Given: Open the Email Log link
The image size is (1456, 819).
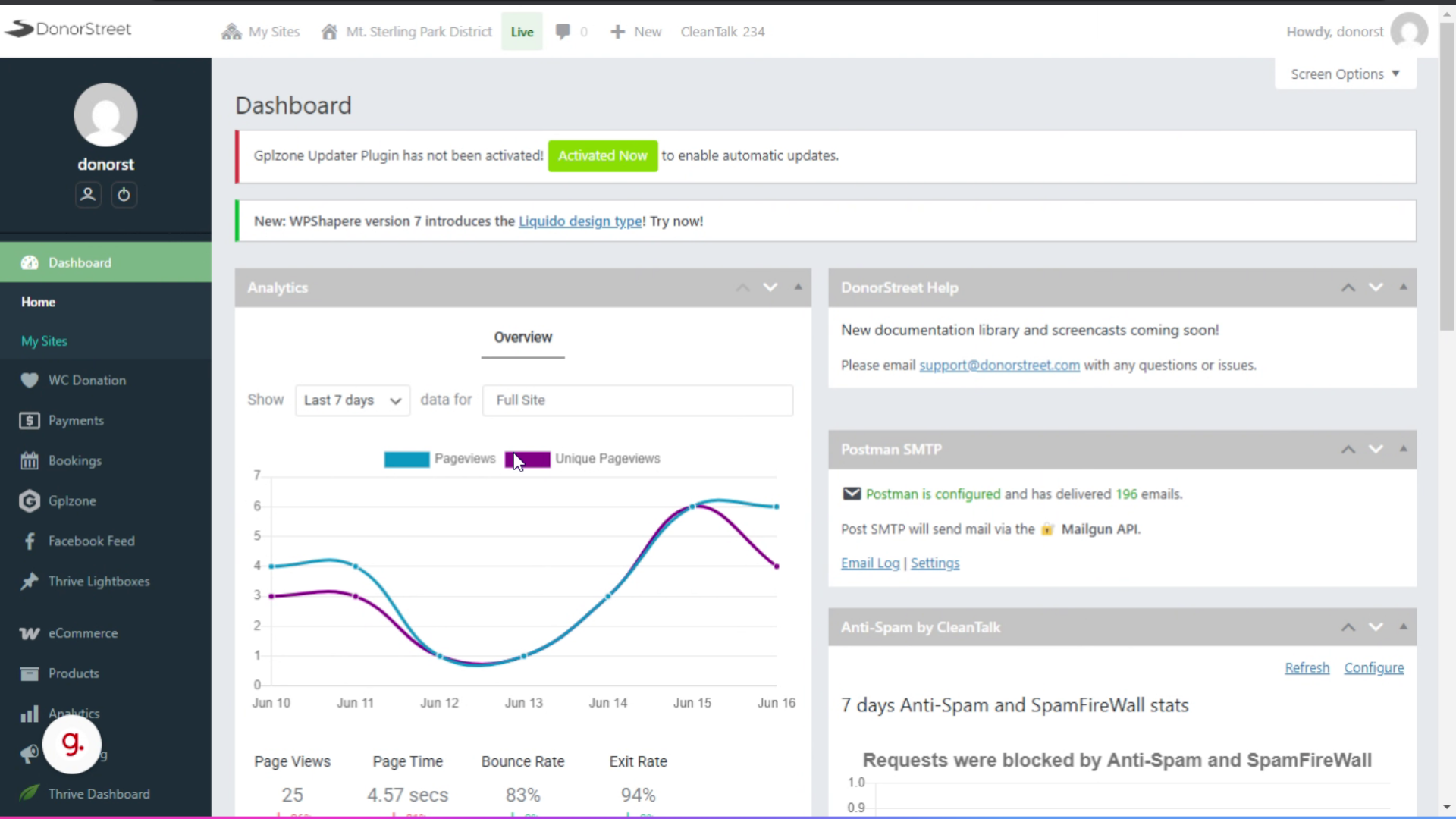Looking at the screenshot, I should pos(870,563).
